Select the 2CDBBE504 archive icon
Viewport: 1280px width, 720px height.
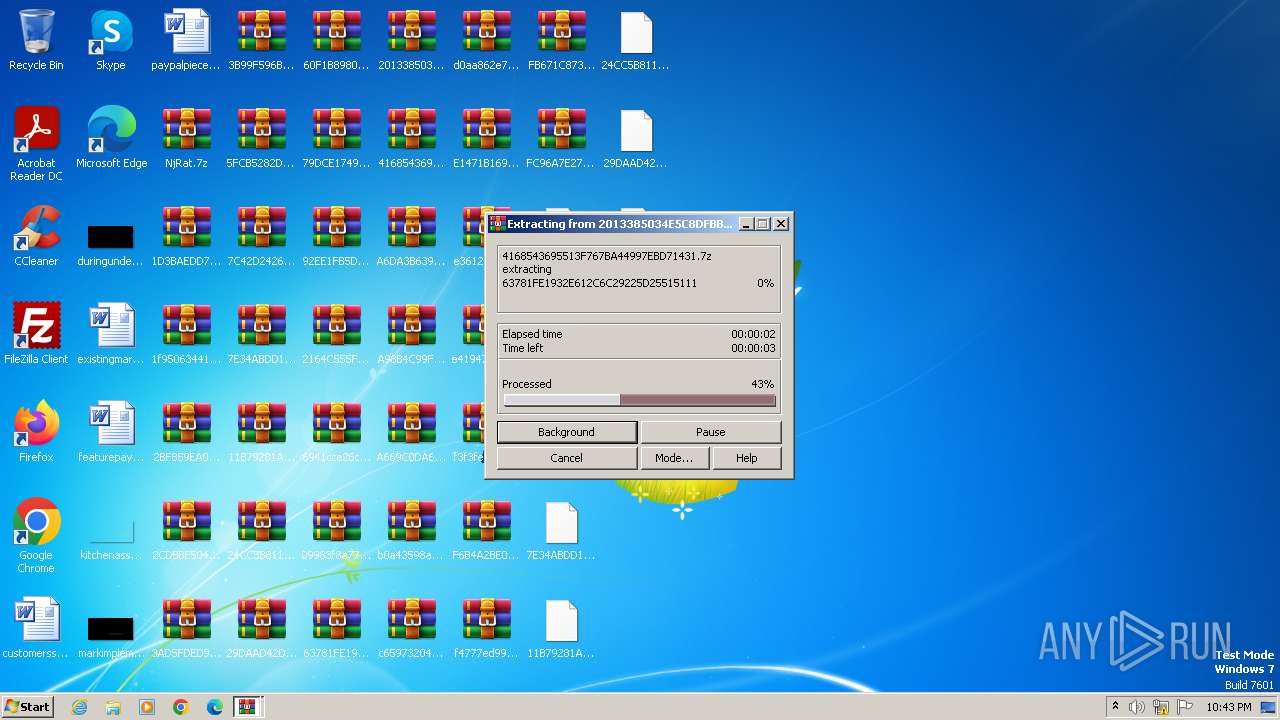point(186,530)
